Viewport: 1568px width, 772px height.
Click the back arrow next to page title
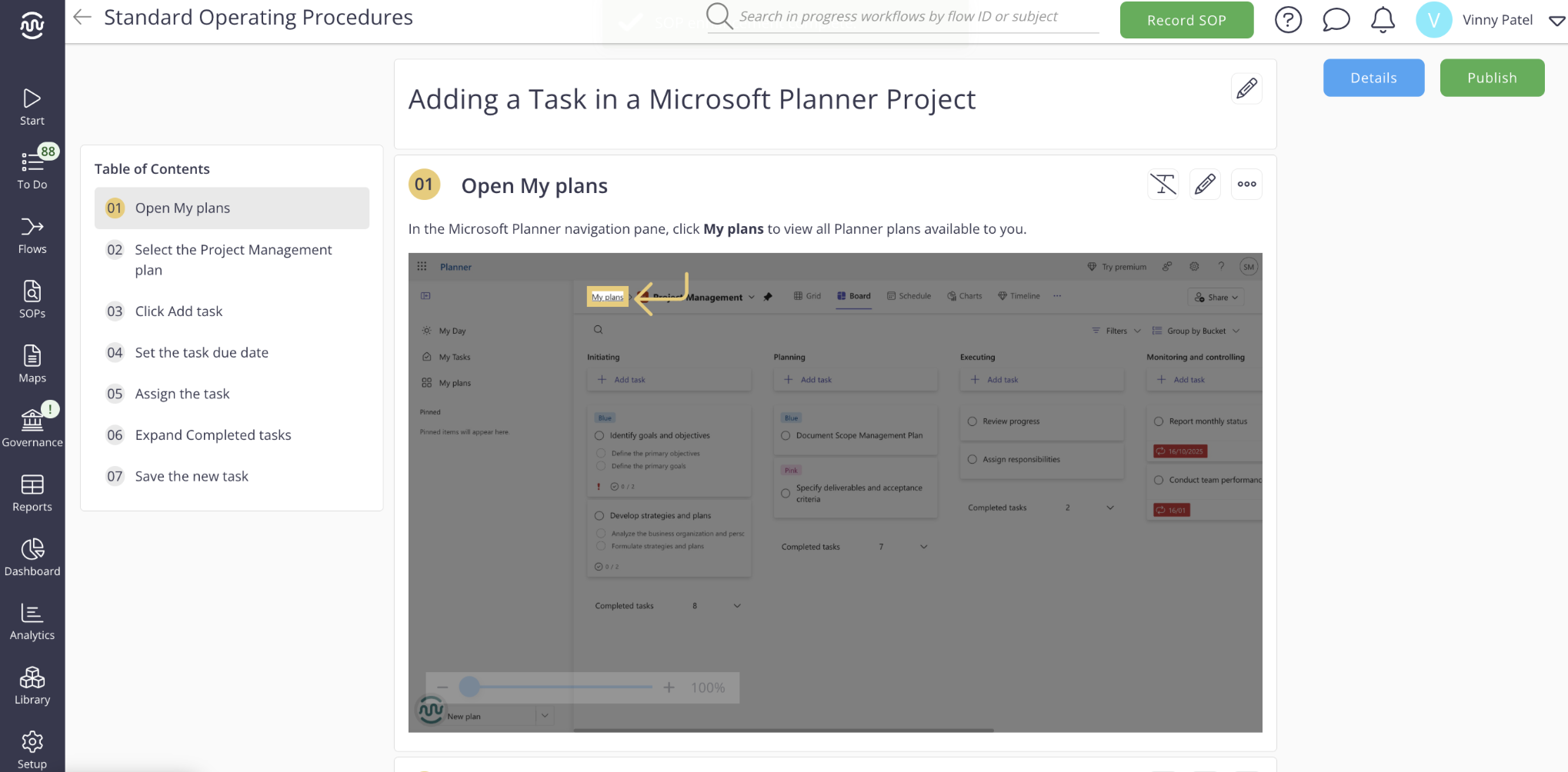tap(82, 17)
